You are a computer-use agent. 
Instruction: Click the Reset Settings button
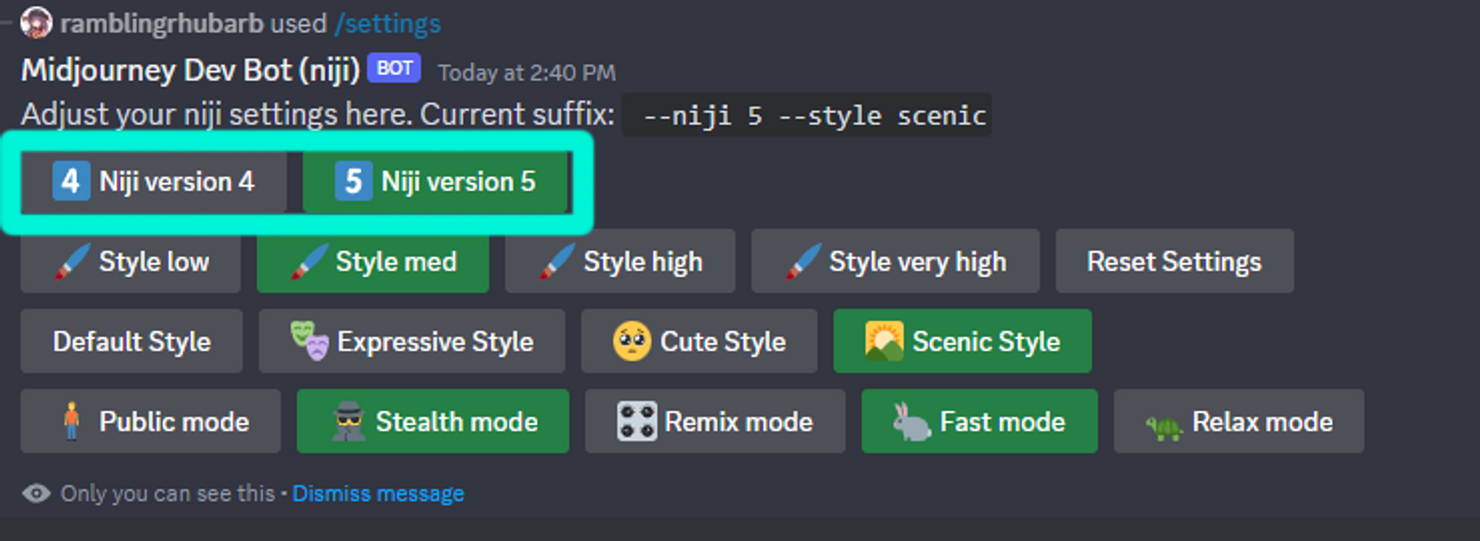1175,261
